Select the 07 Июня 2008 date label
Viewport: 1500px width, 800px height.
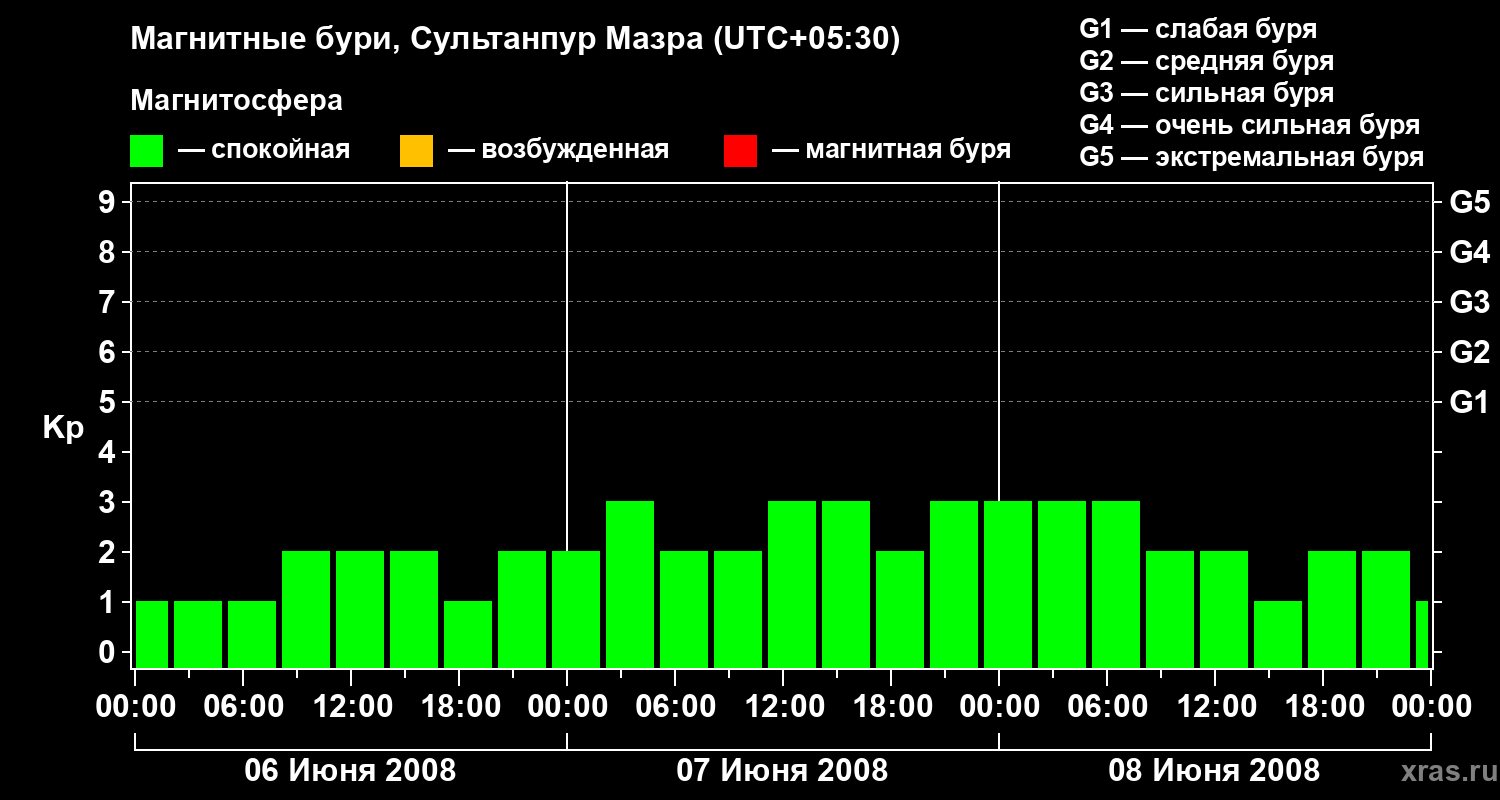point(782,771)
